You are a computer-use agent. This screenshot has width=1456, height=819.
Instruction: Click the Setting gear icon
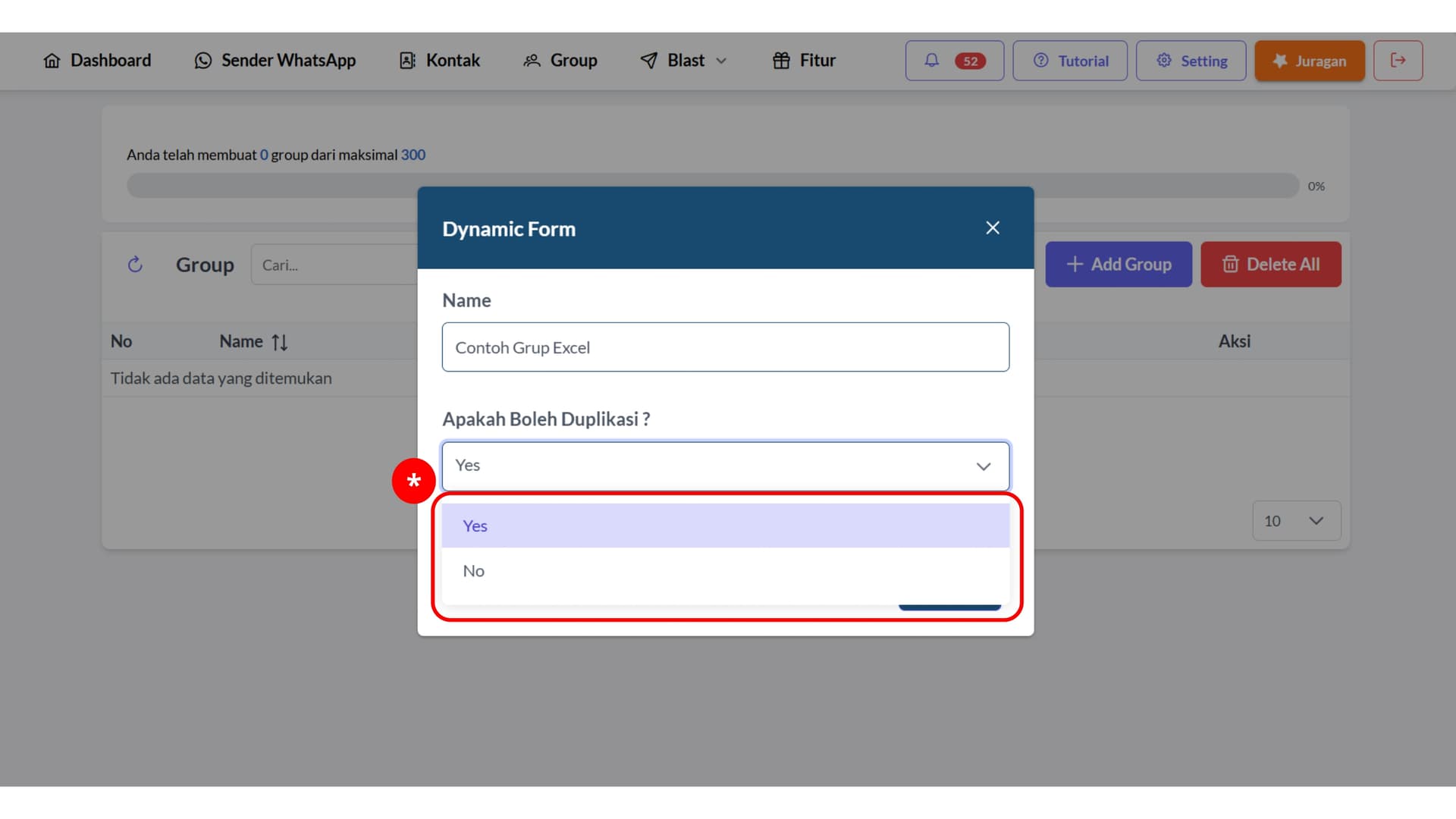(x=1164, y=60)
